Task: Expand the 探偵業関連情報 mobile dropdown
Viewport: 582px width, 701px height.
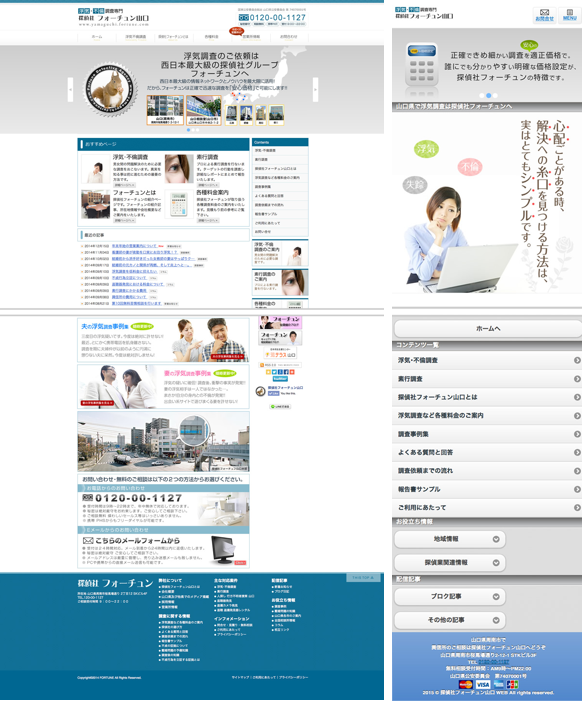Action: [450, 562]
